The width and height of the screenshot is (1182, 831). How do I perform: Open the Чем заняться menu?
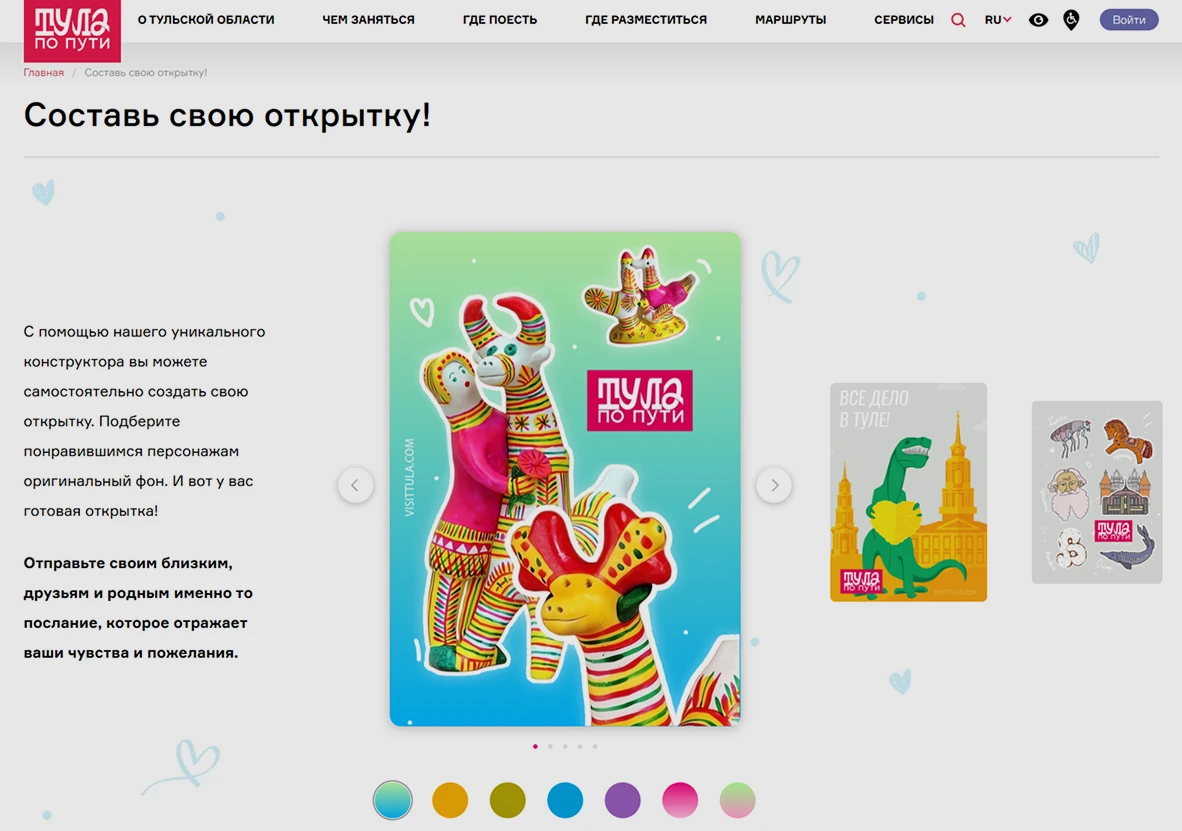tap(369, 20)
